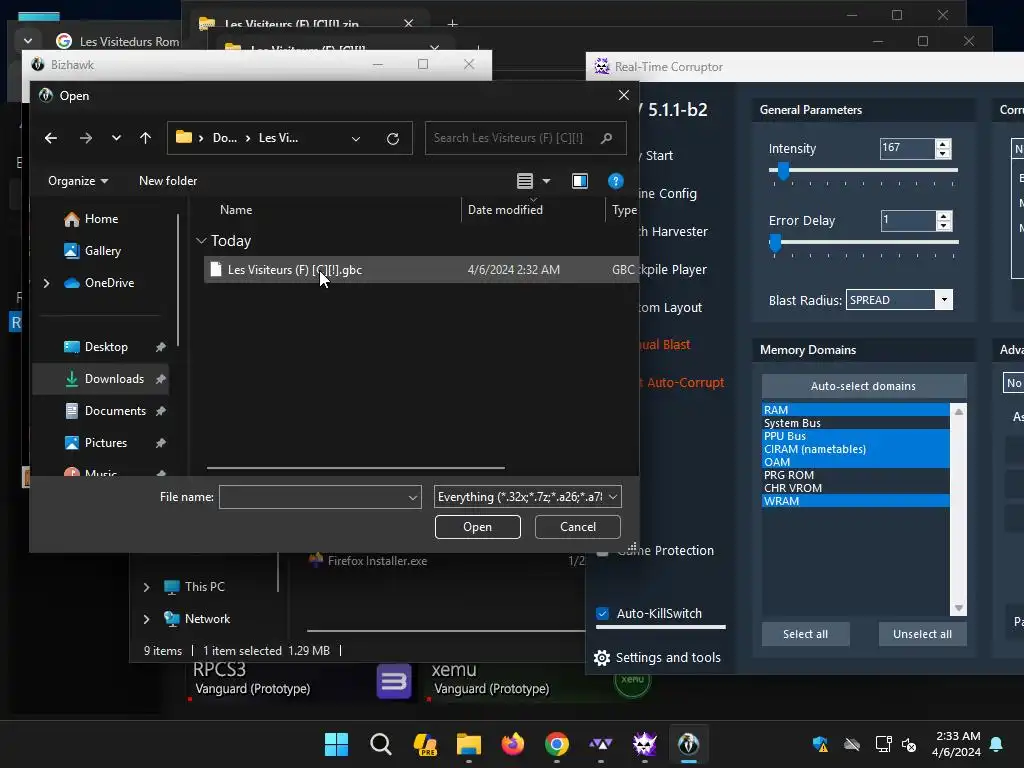This screenshot has height=768, width=1024.
Task: Open the Organize menu
Action: click(78, 181)
